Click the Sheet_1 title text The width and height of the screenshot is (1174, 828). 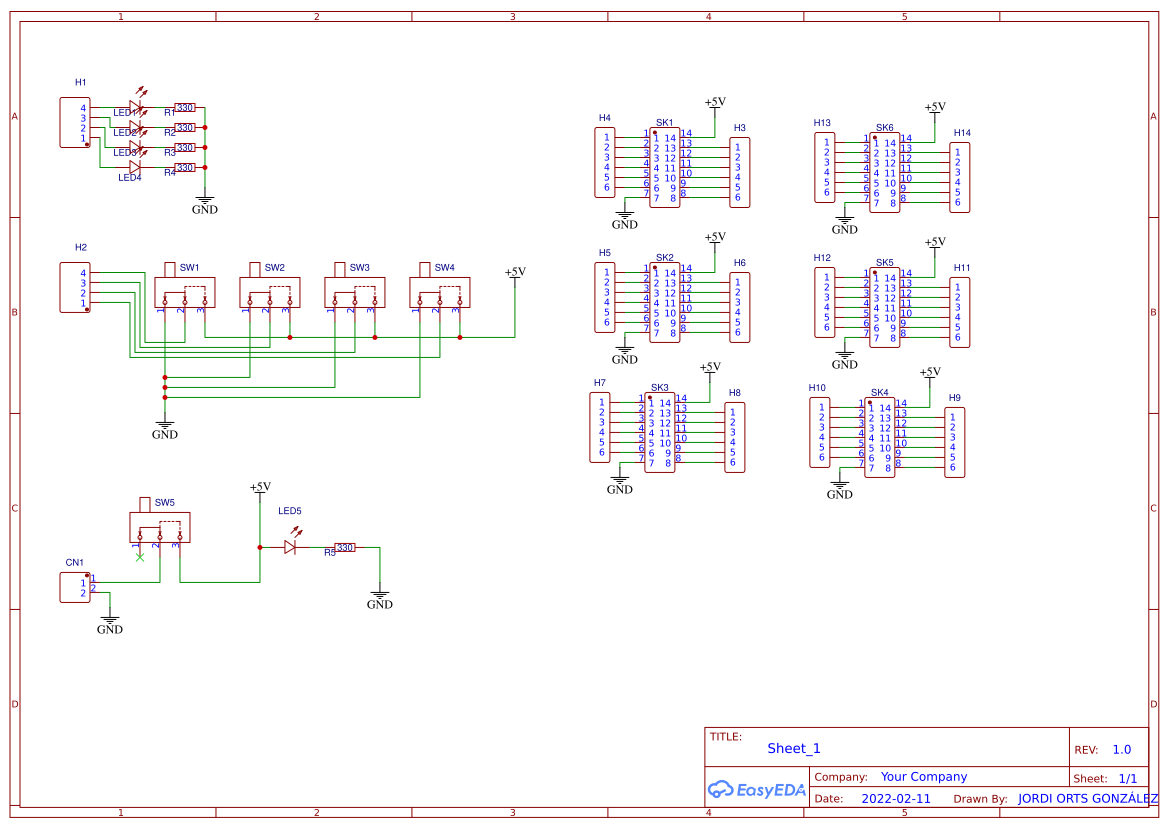click(x=793, y=748)
